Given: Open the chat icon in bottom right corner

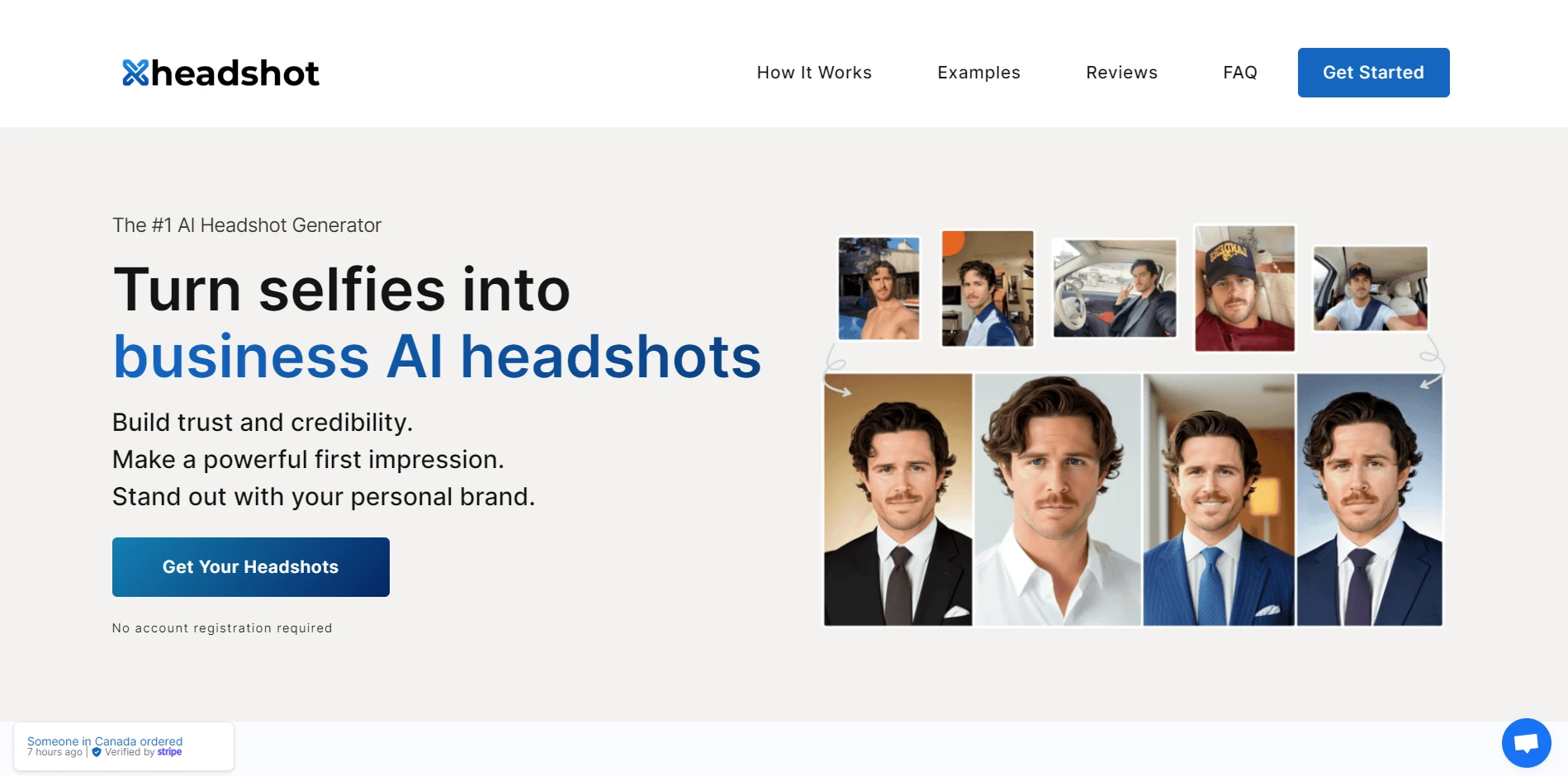Looking at the screenshot, I should pos(1526,742).
